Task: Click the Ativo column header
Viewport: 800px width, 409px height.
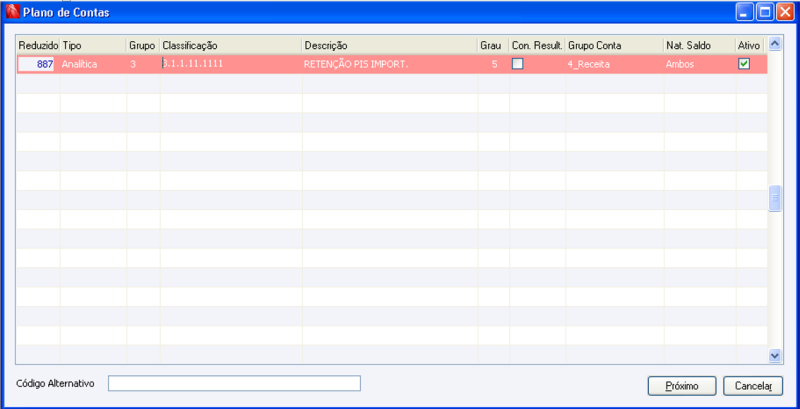Action: click(749, 45)
